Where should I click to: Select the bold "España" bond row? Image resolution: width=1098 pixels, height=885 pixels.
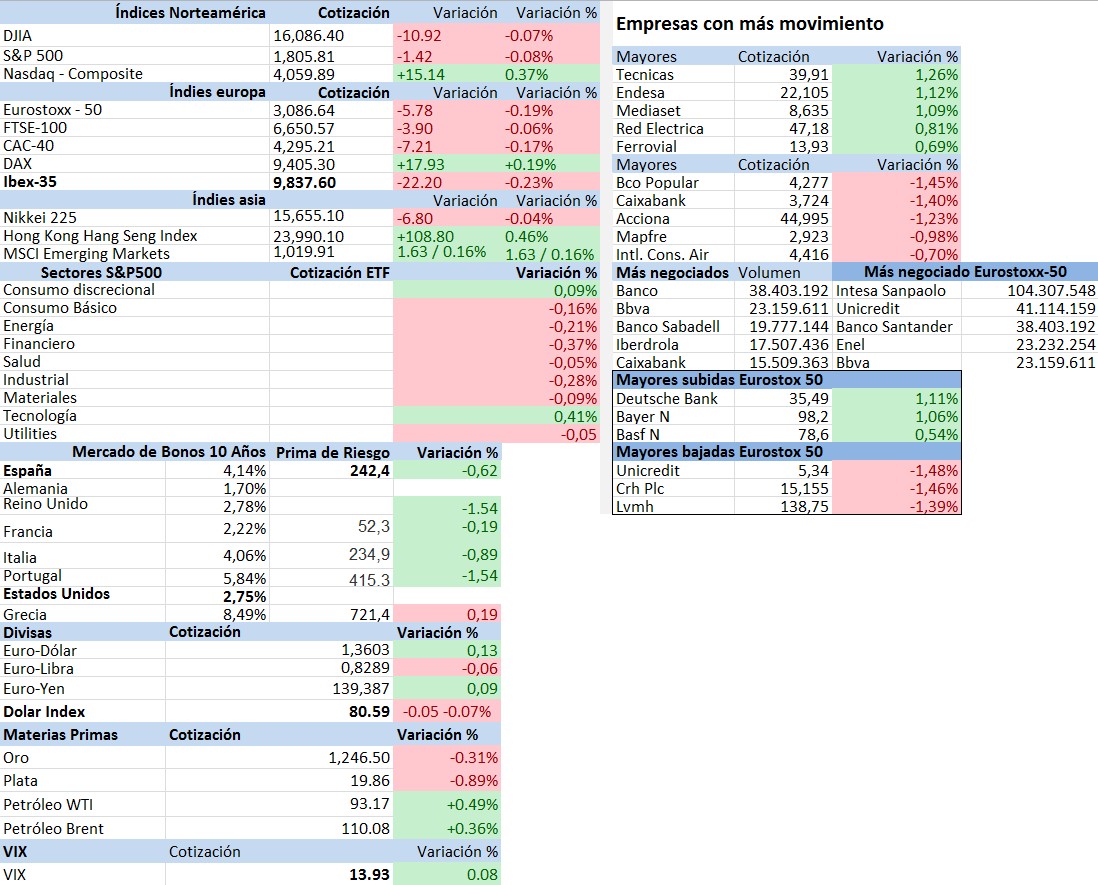coord(27,471)
